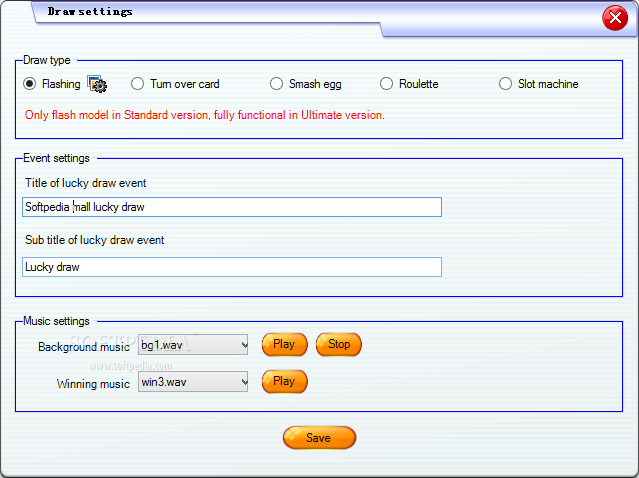Image resolution: width=639 pixels, height=478 pixels.
Task: Open Flashing settings gear icon
Action: tap(97, 84)
